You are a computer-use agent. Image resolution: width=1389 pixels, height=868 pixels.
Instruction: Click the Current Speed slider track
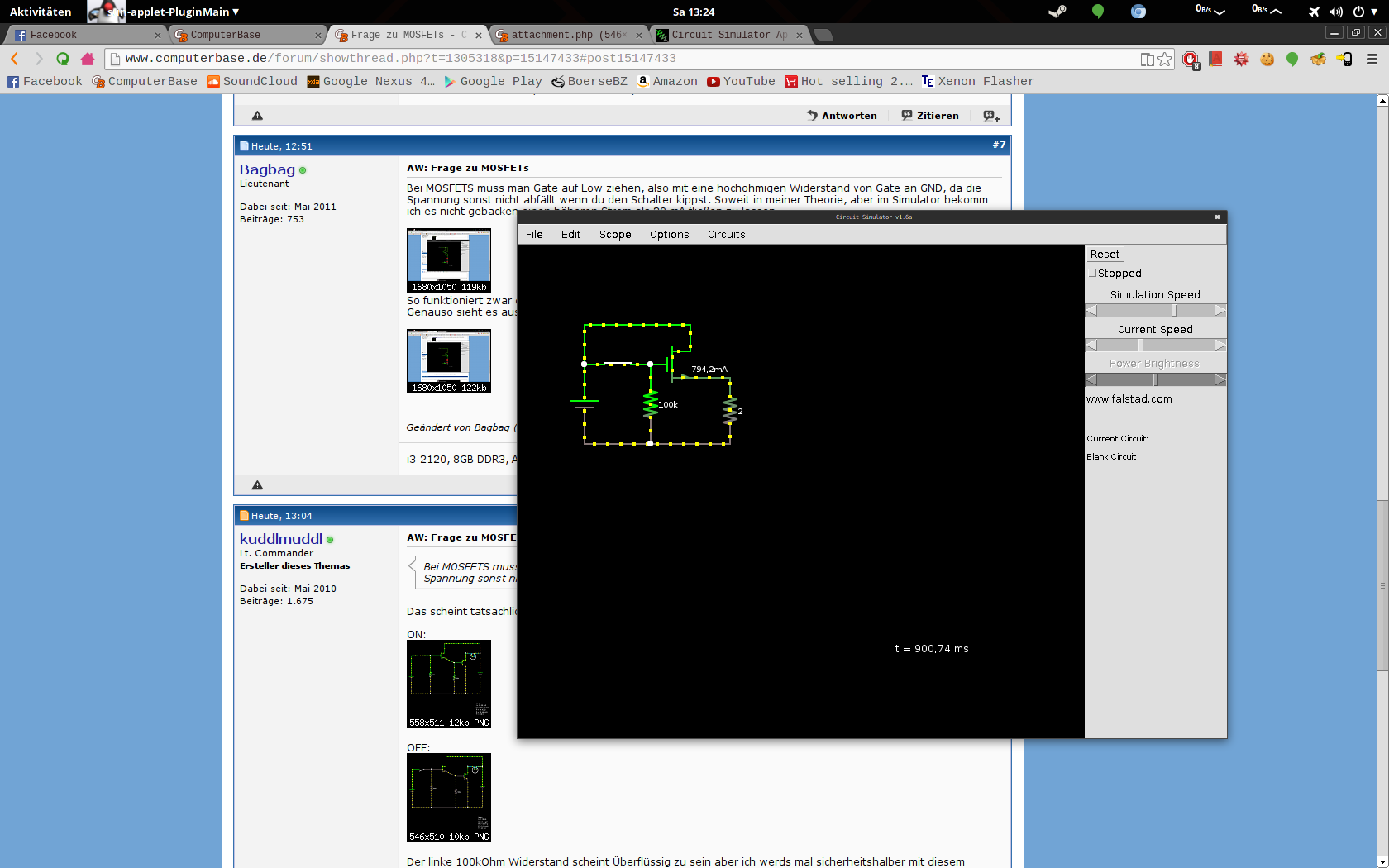click(x=1155, y=346)
